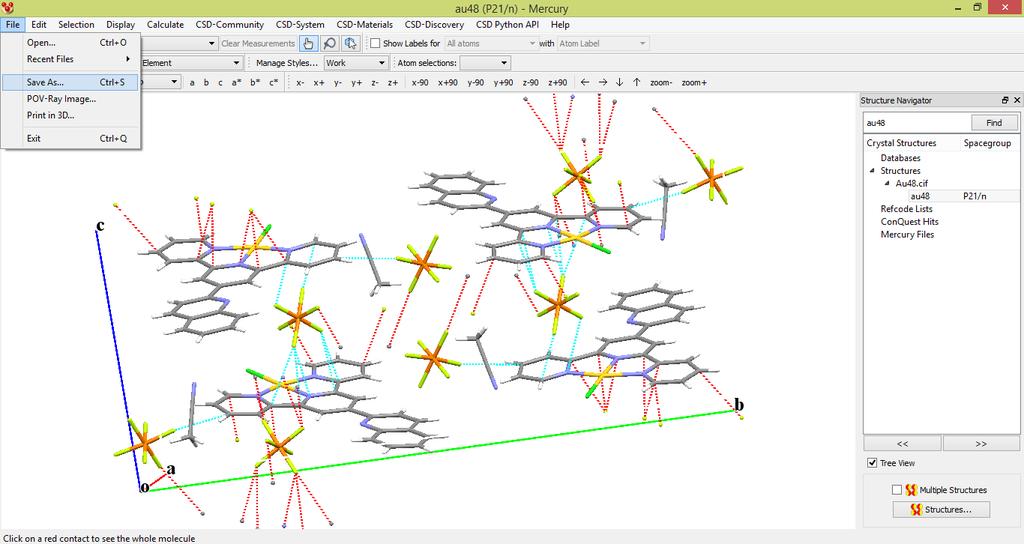Rotate view by z+90

[558, 83]
